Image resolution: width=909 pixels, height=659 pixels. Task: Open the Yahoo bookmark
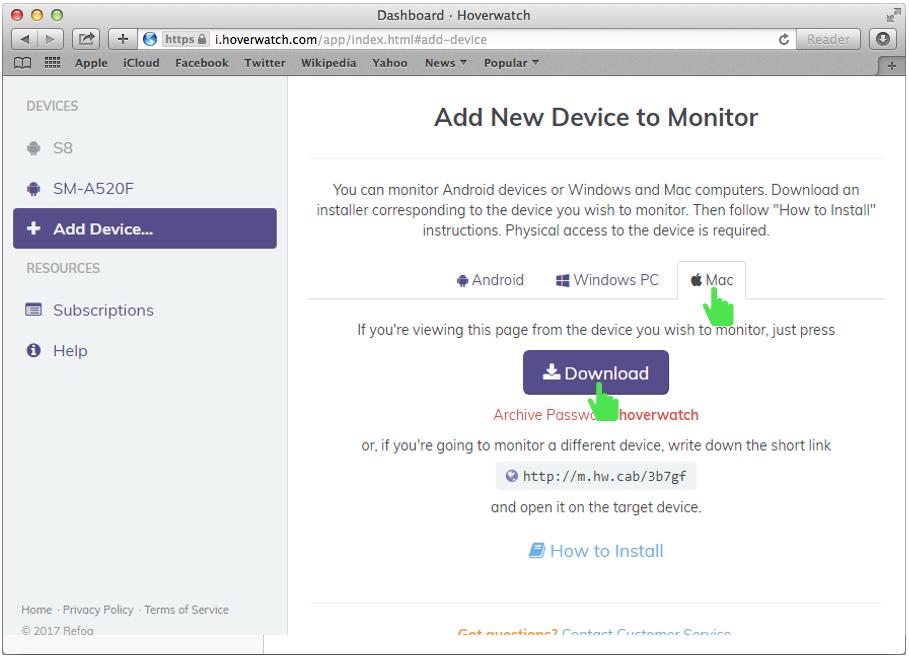(x=390, y=63)
